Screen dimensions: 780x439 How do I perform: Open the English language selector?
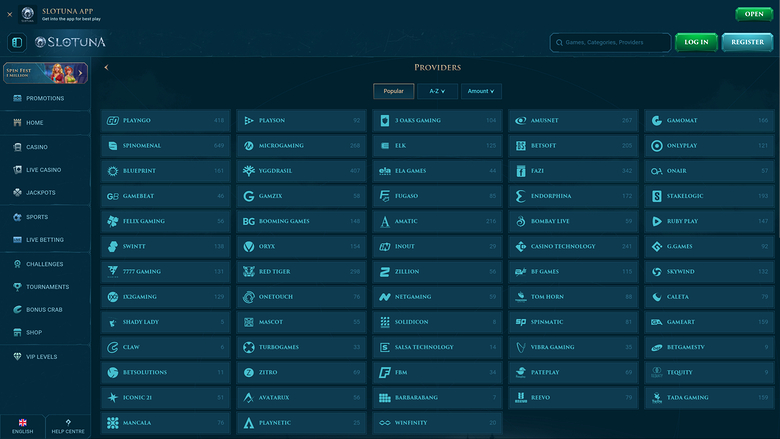point(22,426)
